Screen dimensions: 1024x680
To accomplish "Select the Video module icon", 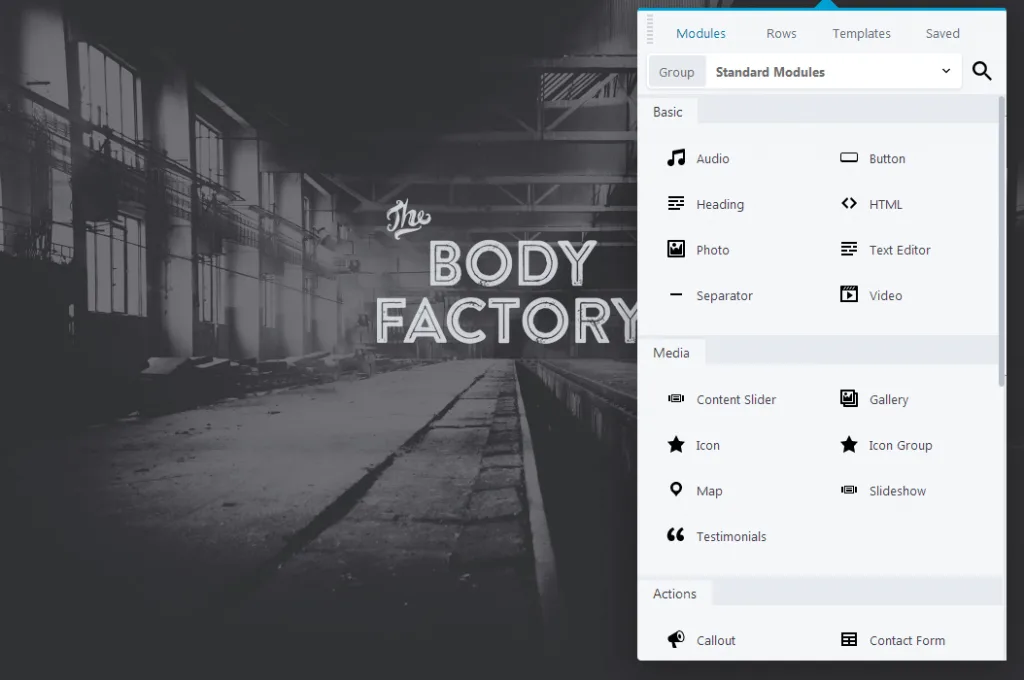I will pyautogui.click(x=849, y=294).
